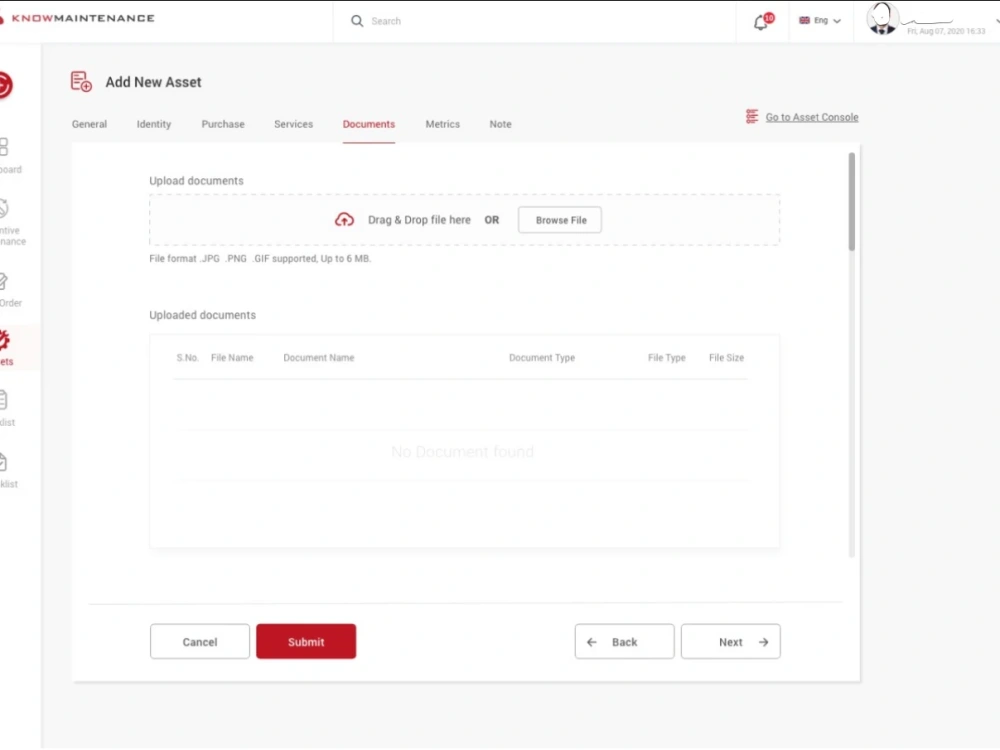This screenshot has width=1000, height=750.
Task: Expand the Eng language dropdown
Action: click(820, 21)
